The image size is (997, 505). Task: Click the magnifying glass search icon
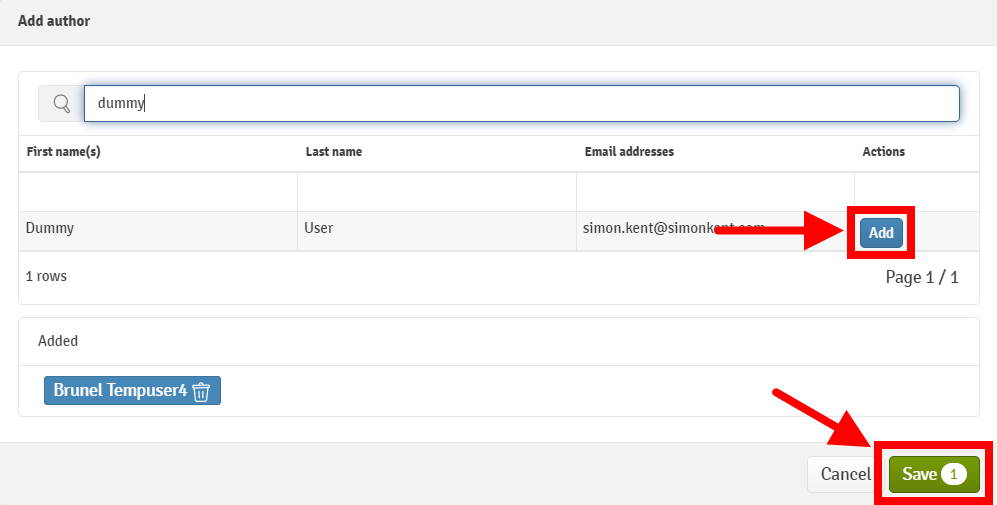(61, 103)
